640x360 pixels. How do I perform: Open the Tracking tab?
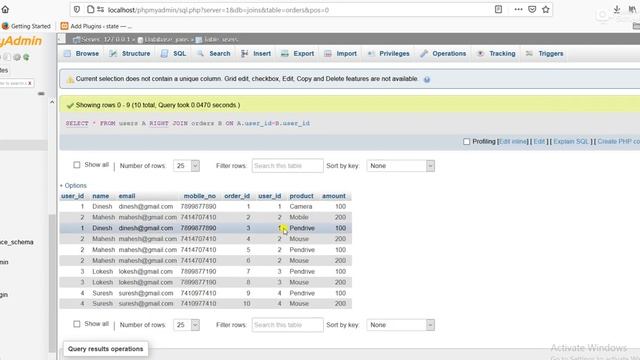coord(496,53)
